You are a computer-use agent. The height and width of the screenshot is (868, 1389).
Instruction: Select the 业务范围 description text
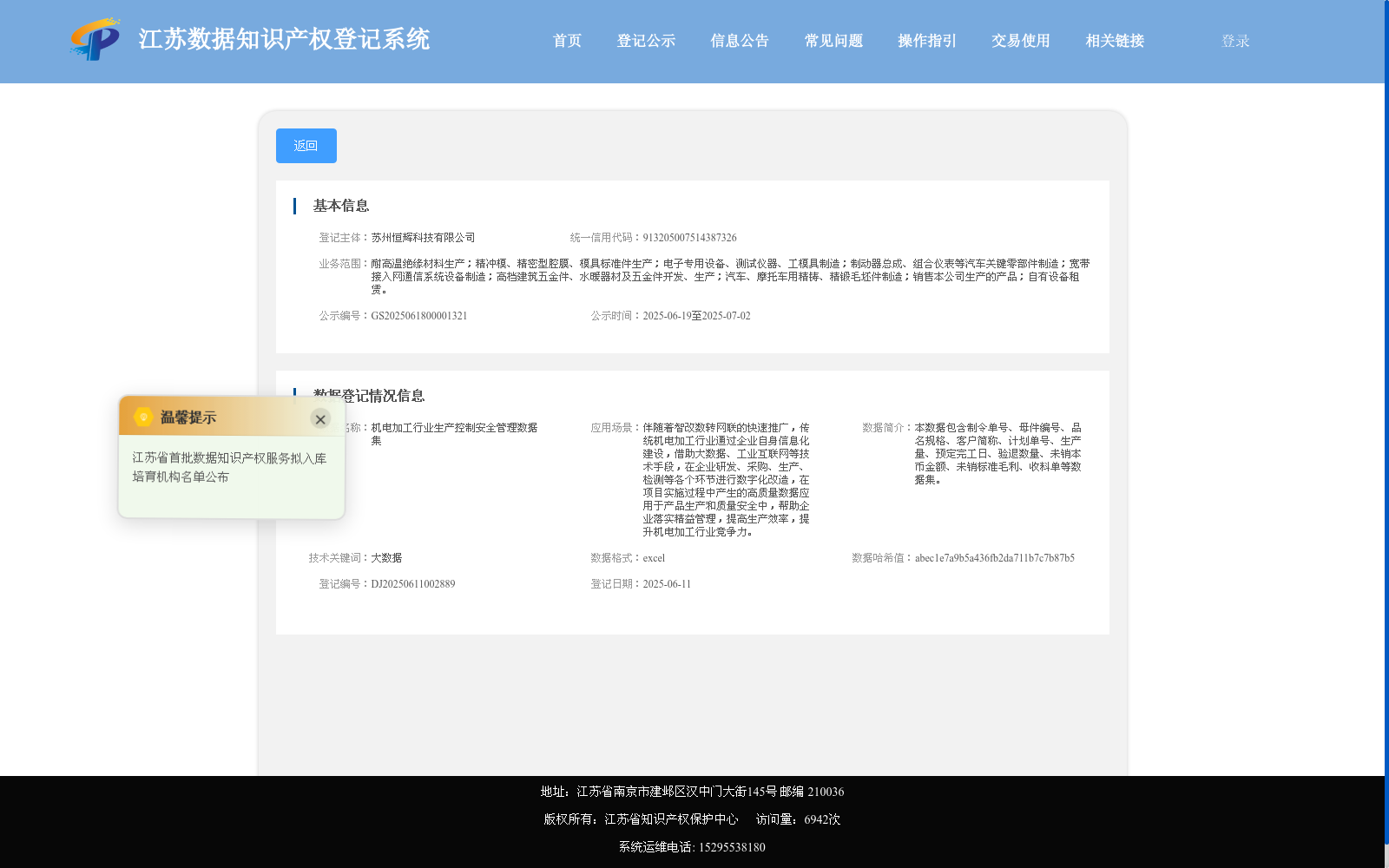tap(730, 277)
